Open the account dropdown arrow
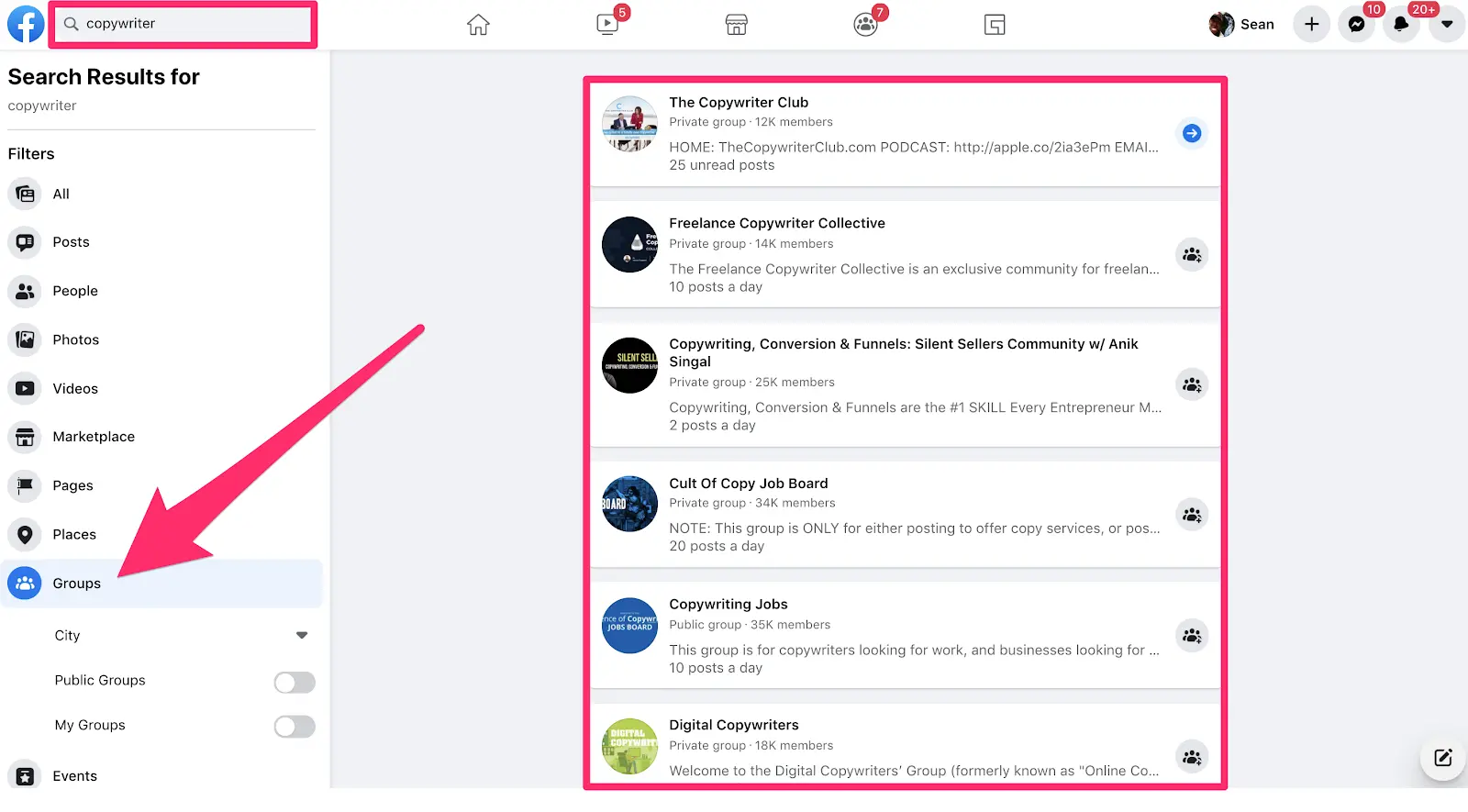 1447,25
